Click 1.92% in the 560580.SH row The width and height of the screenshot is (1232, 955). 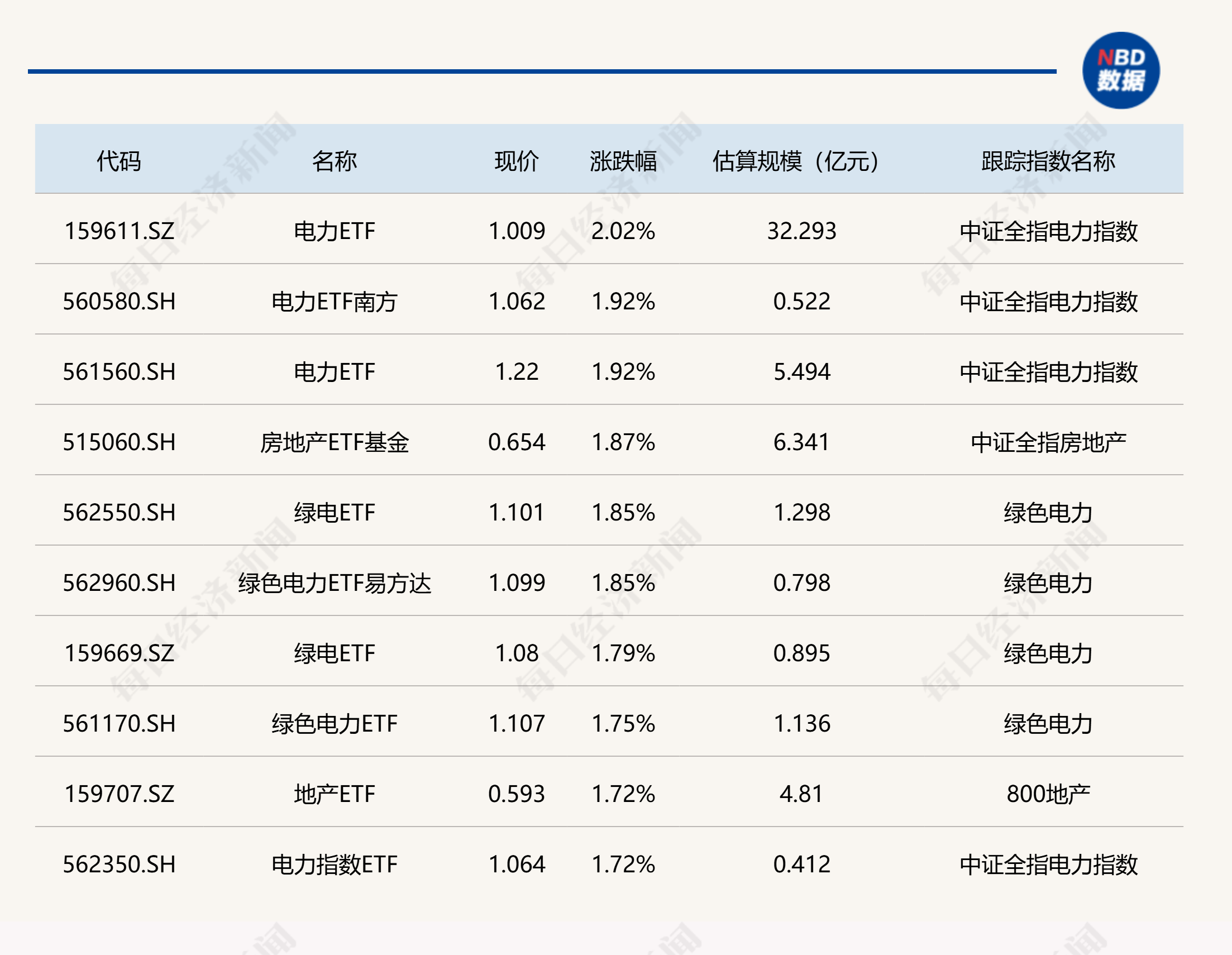[623, 301]
